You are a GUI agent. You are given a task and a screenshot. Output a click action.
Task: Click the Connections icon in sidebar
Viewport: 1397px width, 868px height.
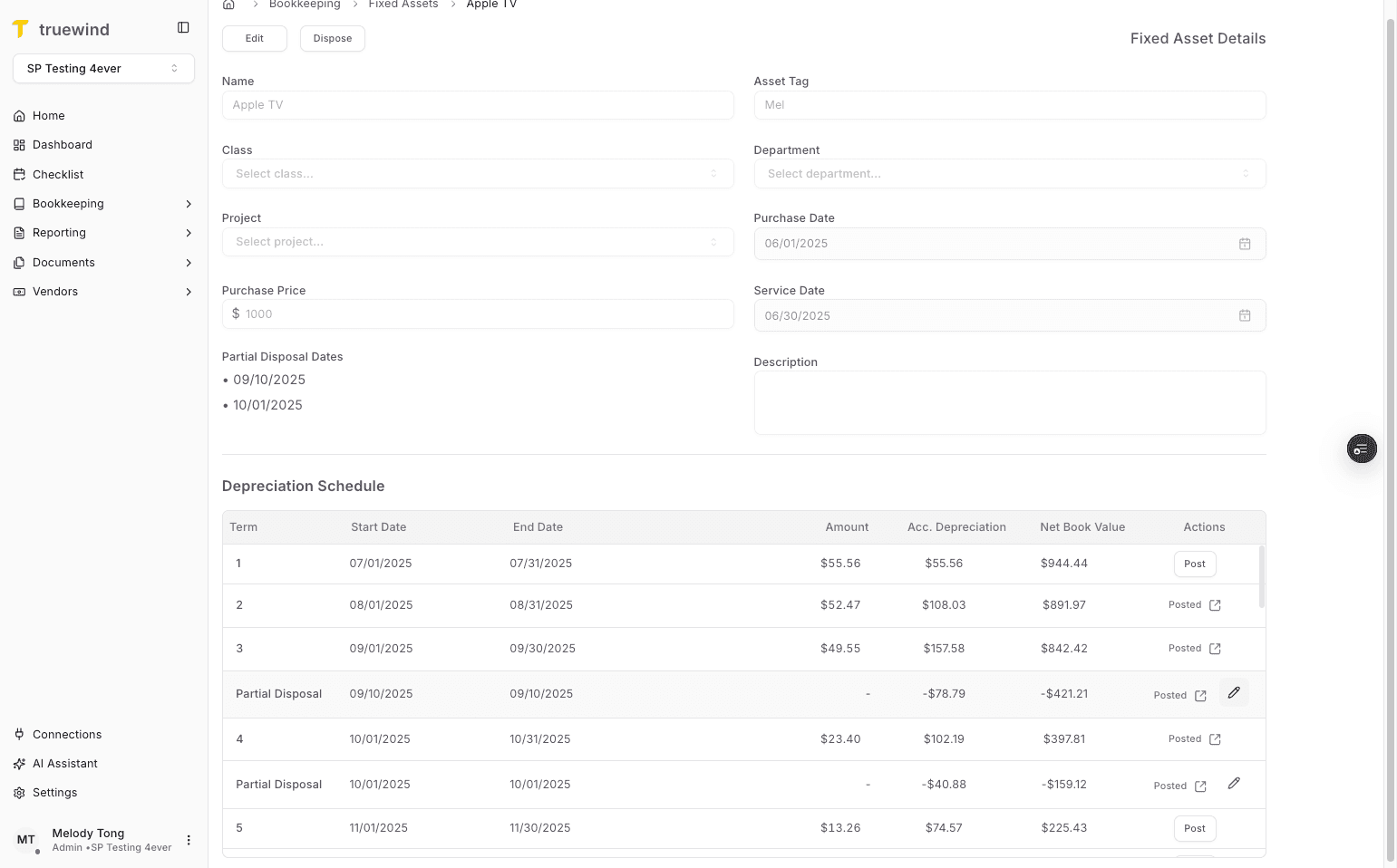[19, 734]
